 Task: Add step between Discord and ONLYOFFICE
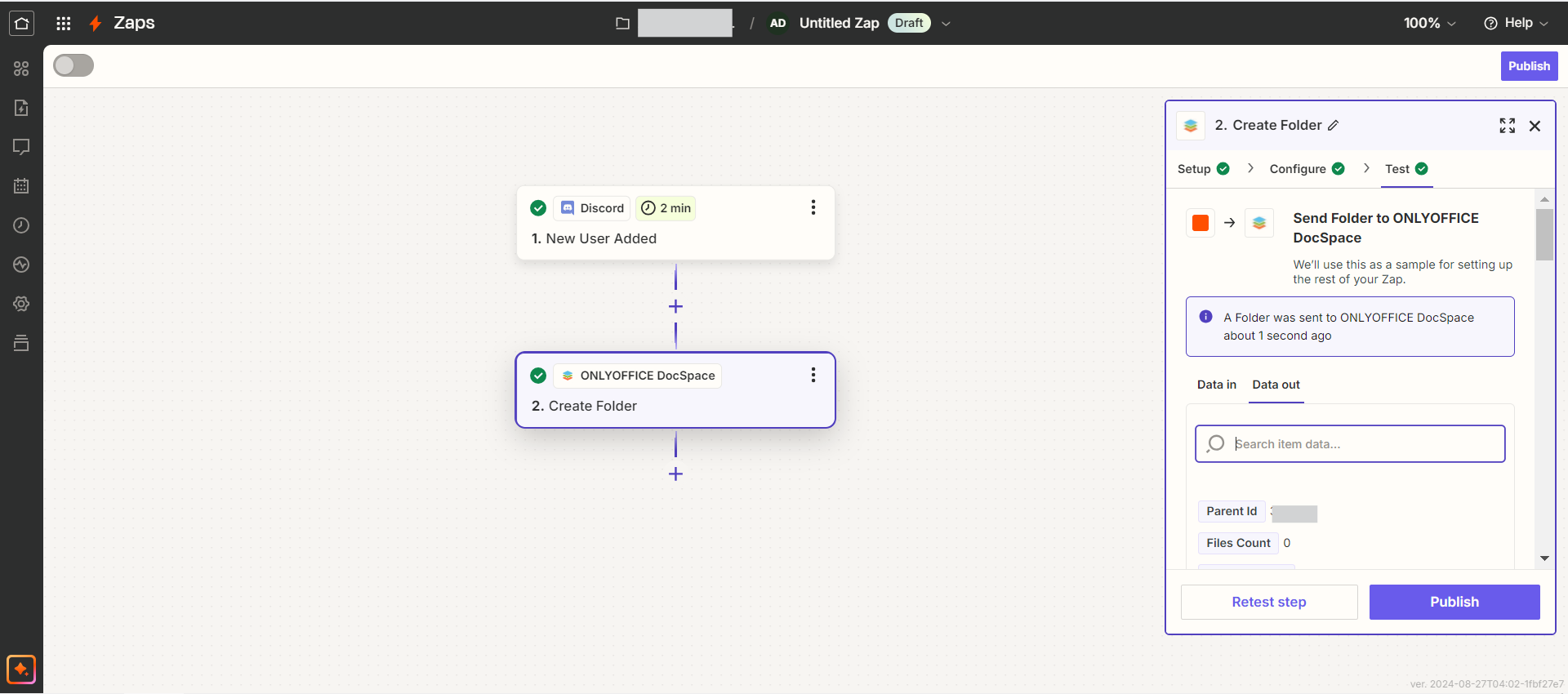click(x=675, y=307)
